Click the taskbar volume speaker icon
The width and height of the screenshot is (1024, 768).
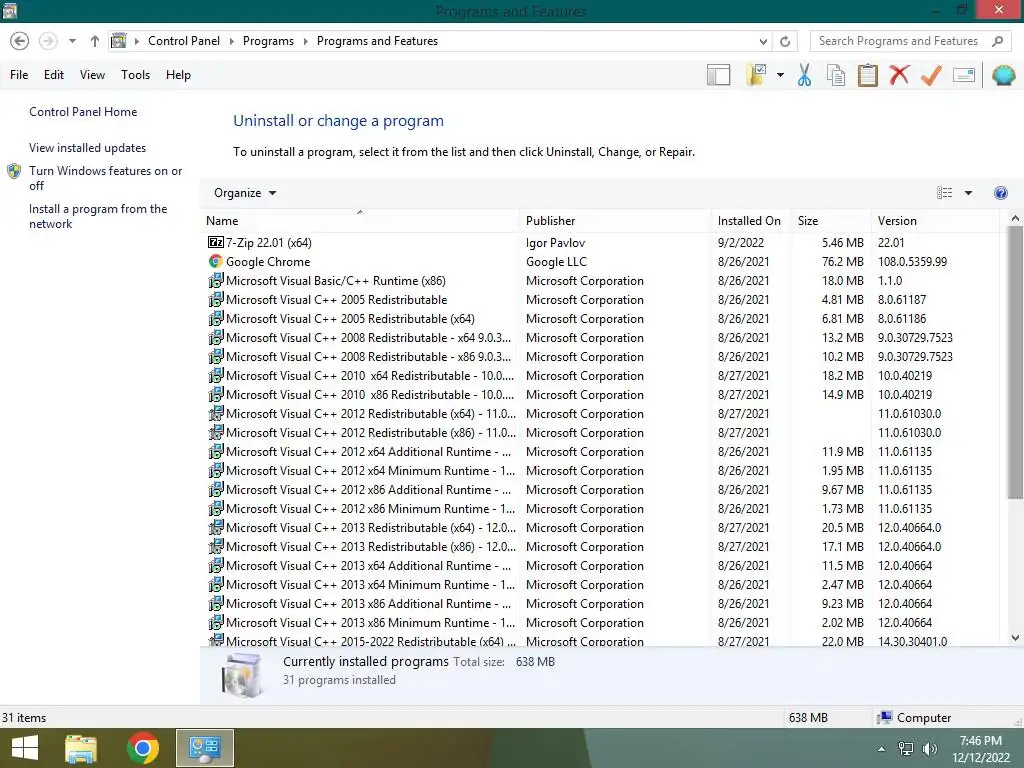point(930,749)
